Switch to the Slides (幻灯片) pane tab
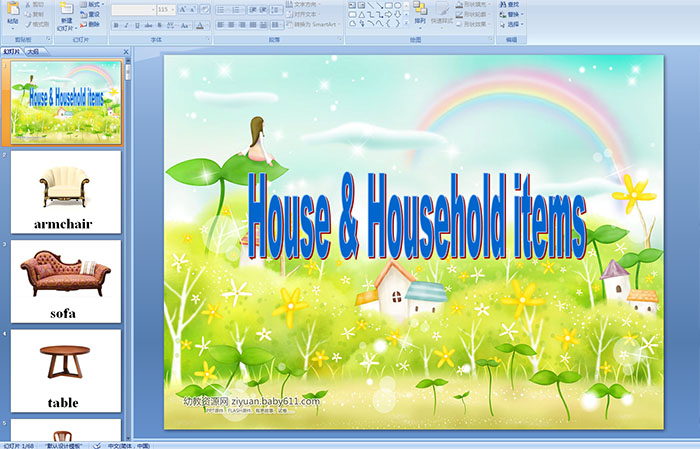The image size is (700, 449). click(12, 52)
